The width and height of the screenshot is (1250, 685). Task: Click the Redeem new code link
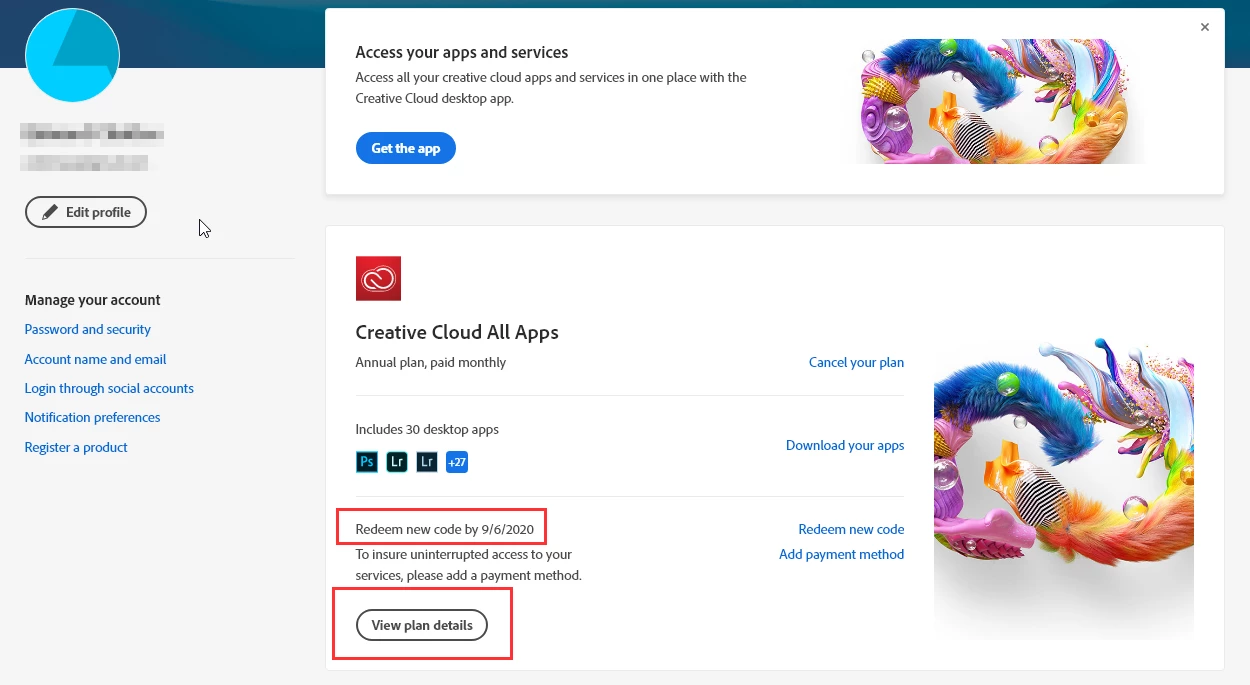pyautogui.click(x=851, y=529)
